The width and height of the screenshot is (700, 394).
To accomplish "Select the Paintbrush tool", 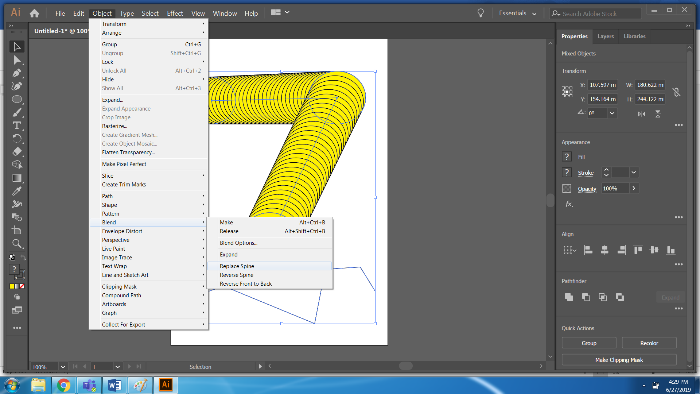I will (17, 112).
